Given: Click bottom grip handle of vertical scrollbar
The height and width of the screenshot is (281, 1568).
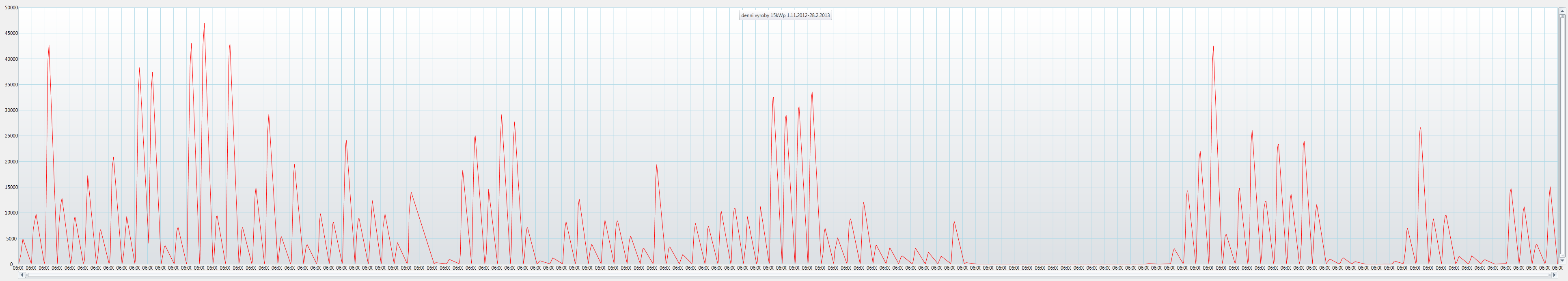Looking at the screenshot, I should [1562, 255].
